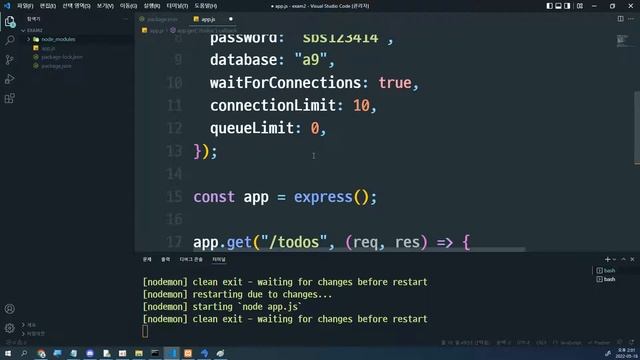640x360 pixels.
Task: Open Windows taskbar search
Action: (x=24, y=353)
